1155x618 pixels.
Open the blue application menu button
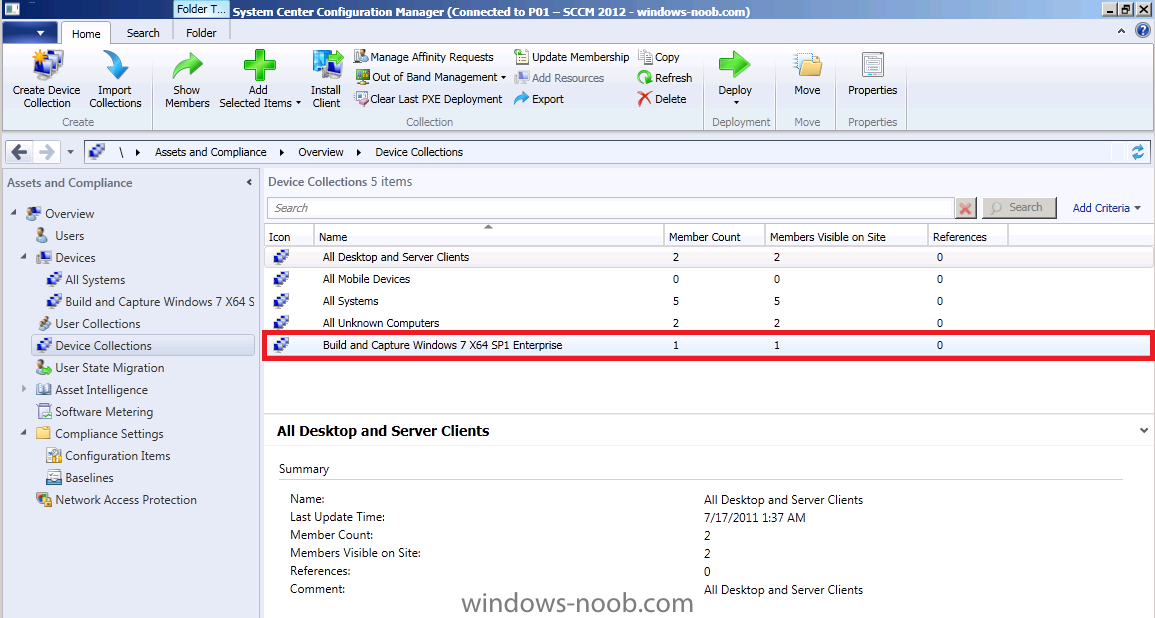[29, 33]
